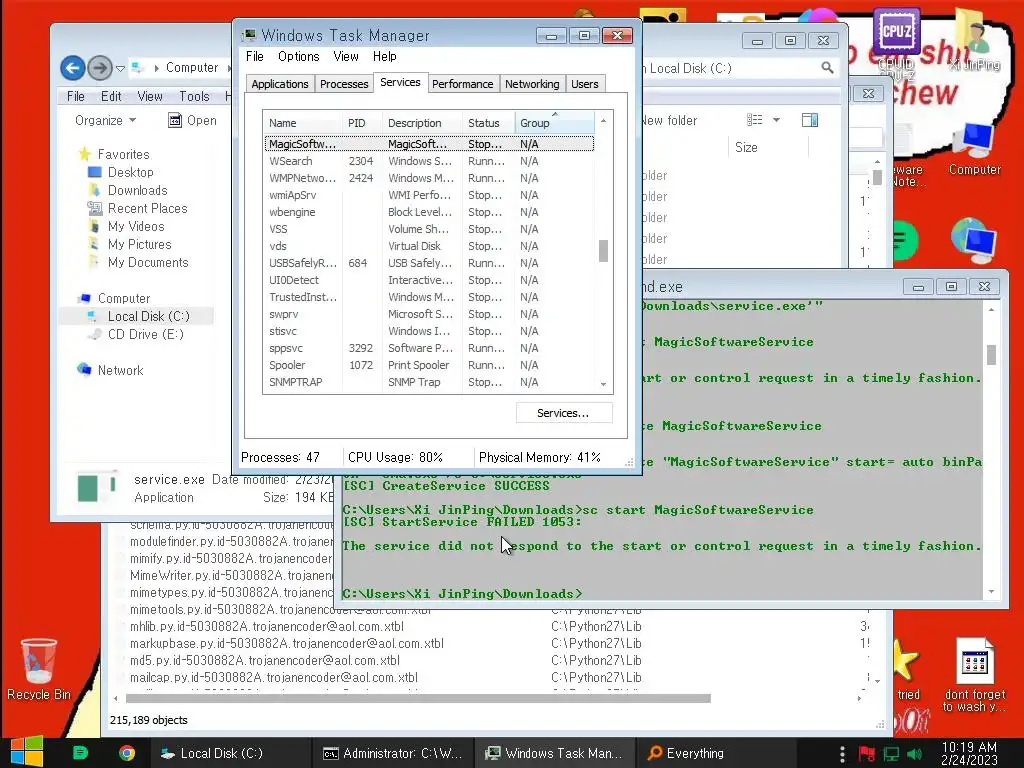Switch to the Applications tab
Viewport: 1024px width, 768px height.
pos(280,84)
